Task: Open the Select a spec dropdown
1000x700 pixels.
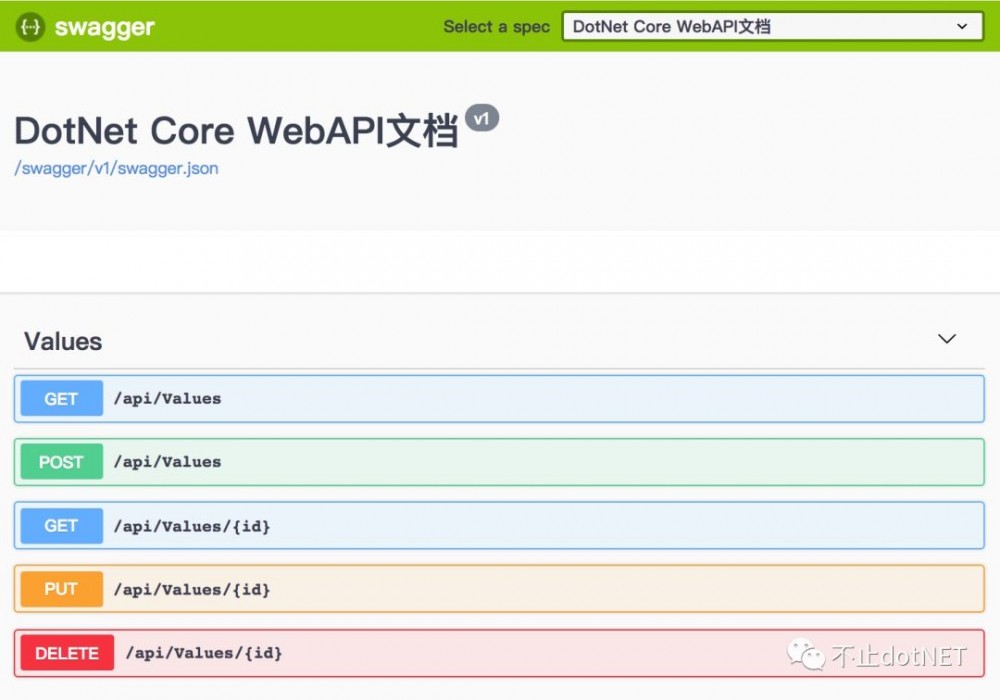Action: tap(770, 26)
